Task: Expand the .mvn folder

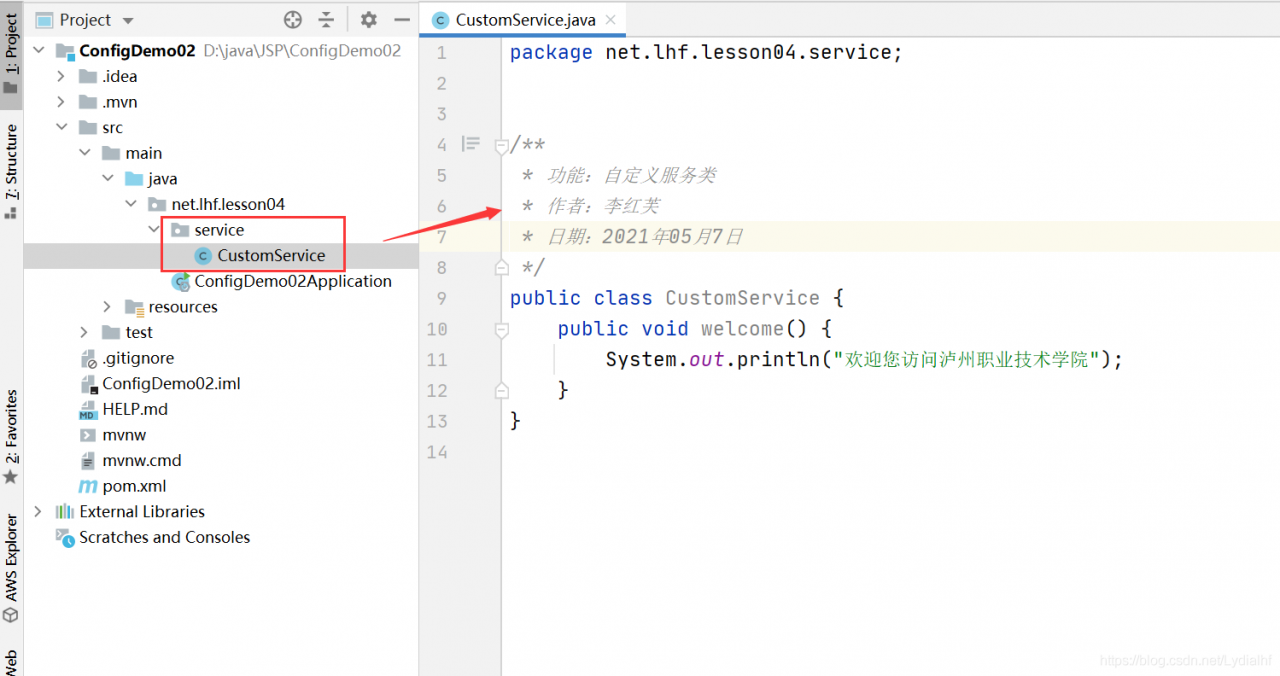Action: point(61,102)
